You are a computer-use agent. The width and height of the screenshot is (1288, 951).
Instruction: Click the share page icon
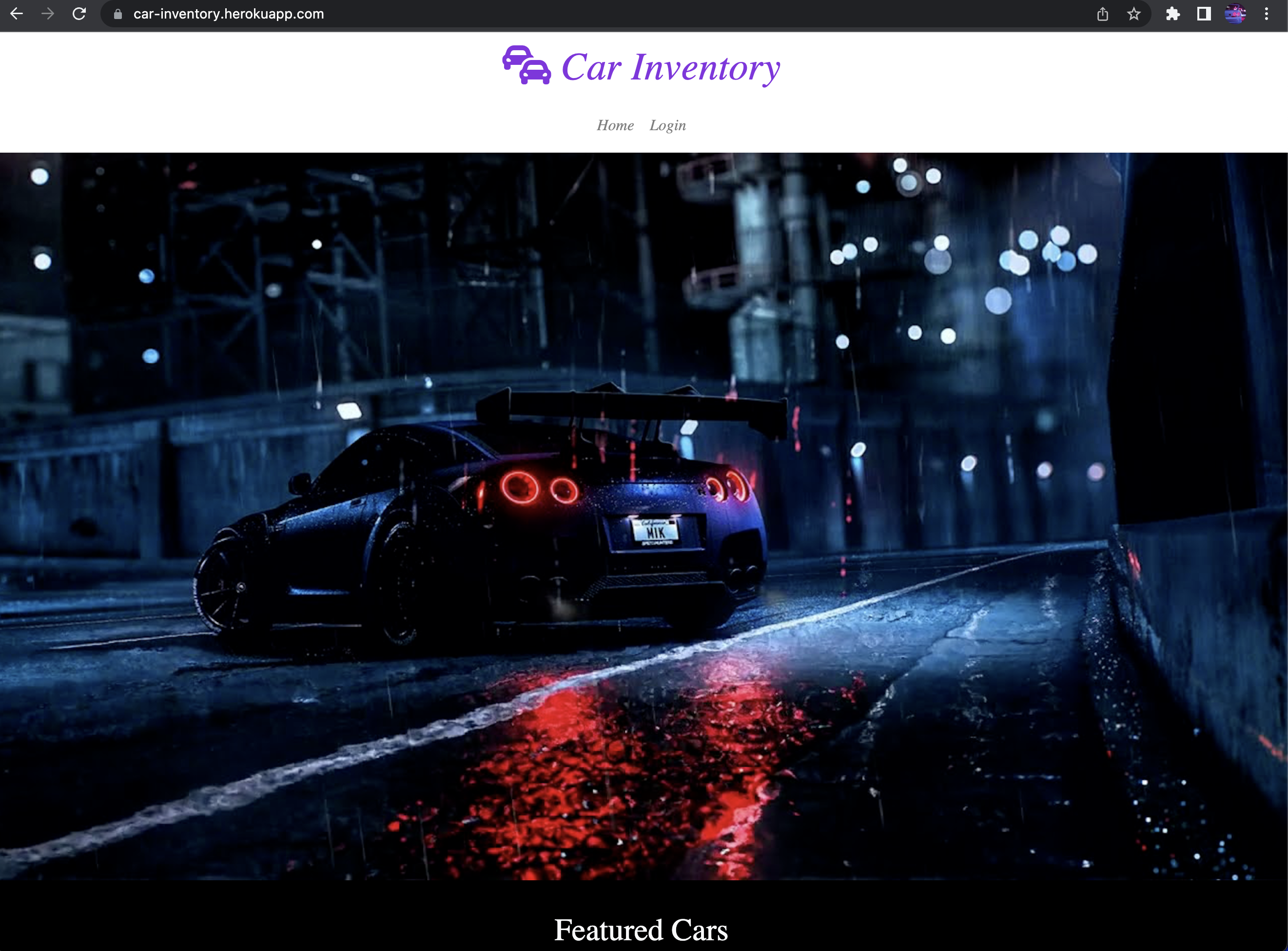pos(1102,14)
